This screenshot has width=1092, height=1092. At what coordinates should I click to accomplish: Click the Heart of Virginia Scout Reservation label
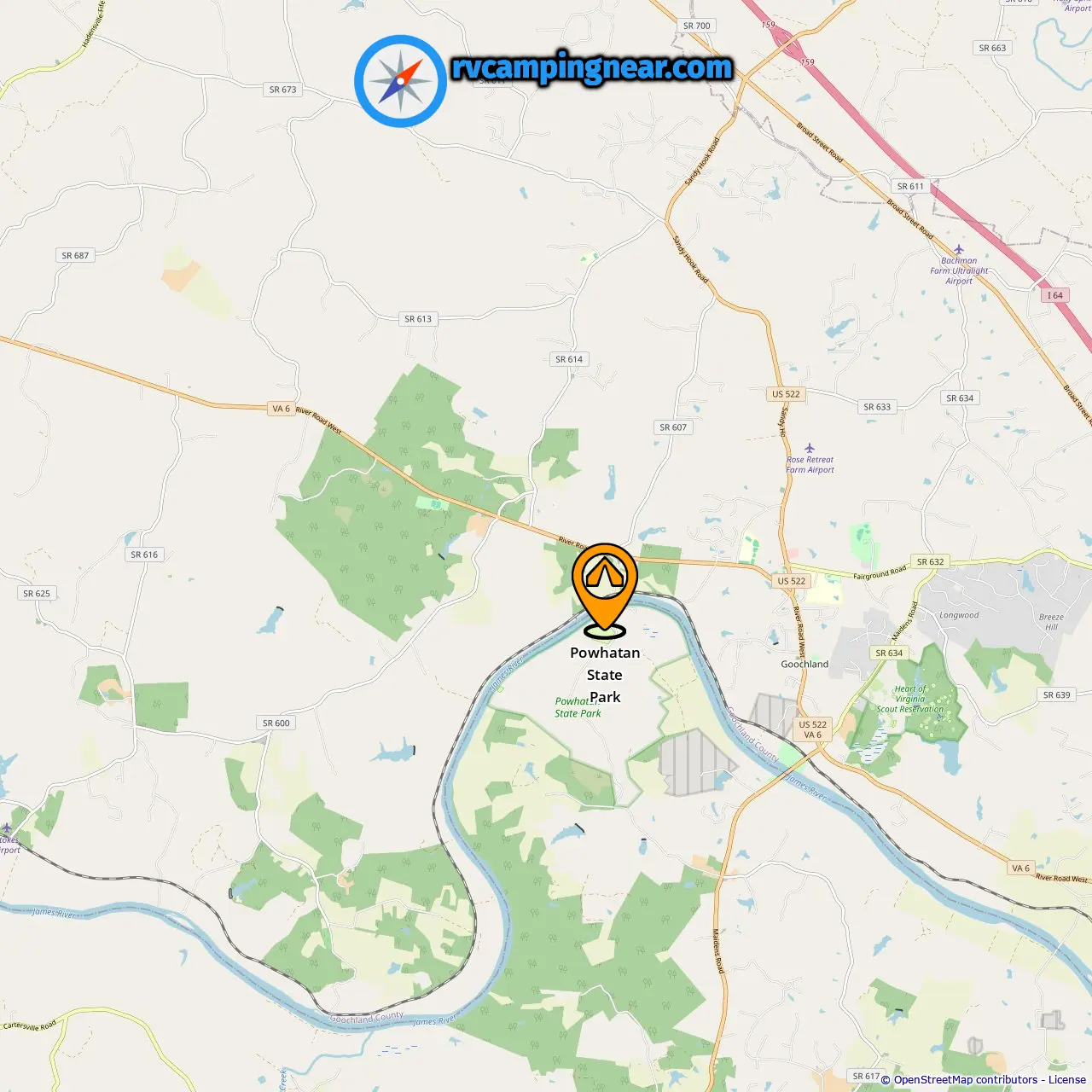coord(910,699)
